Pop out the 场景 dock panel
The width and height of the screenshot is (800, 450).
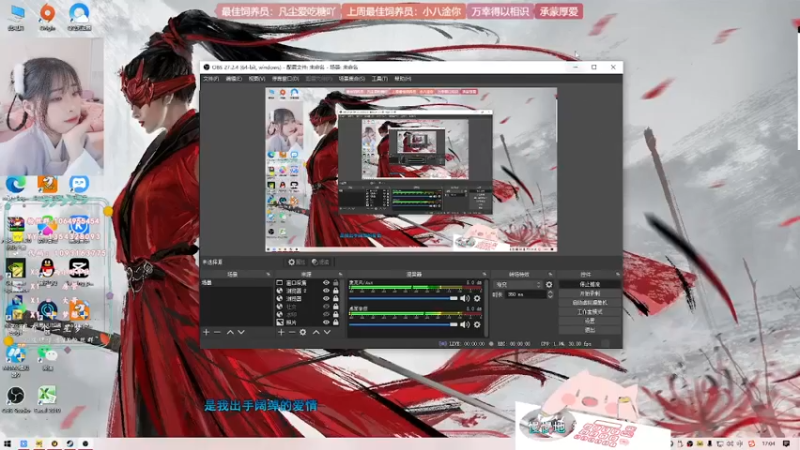(268, 274)
